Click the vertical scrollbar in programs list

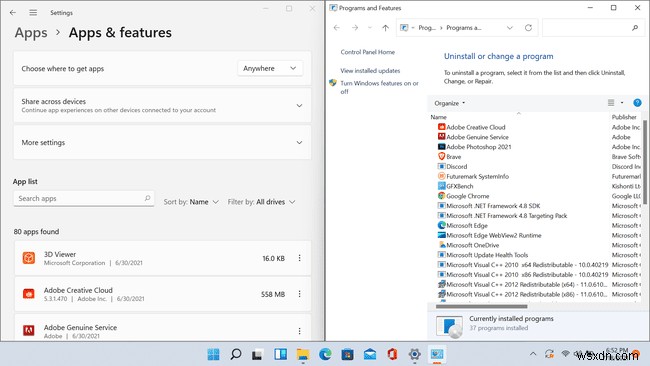click(x=645, y=162)
